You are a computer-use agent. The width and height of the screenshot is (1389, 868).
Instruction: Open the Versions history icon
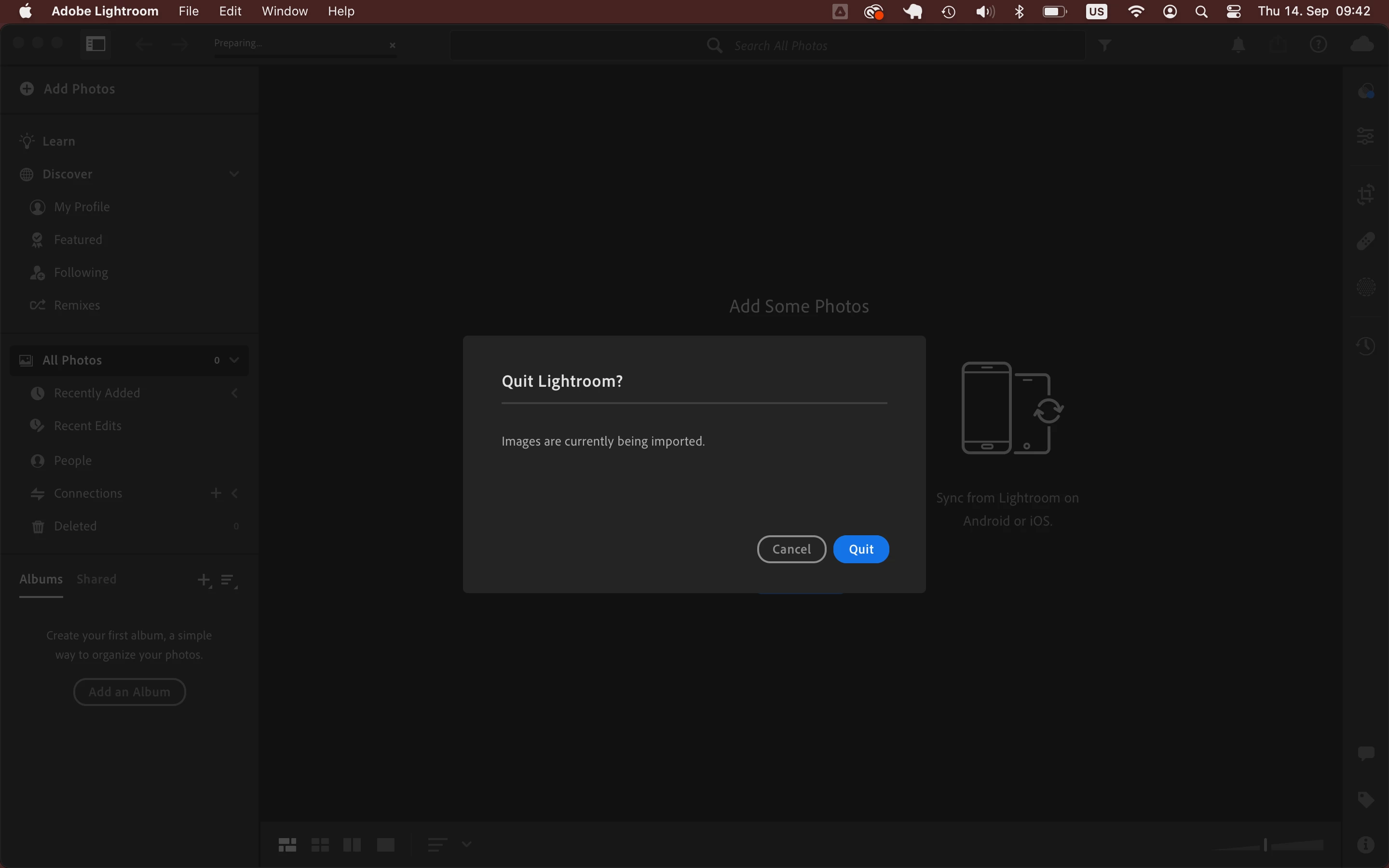pos(1365,346)
